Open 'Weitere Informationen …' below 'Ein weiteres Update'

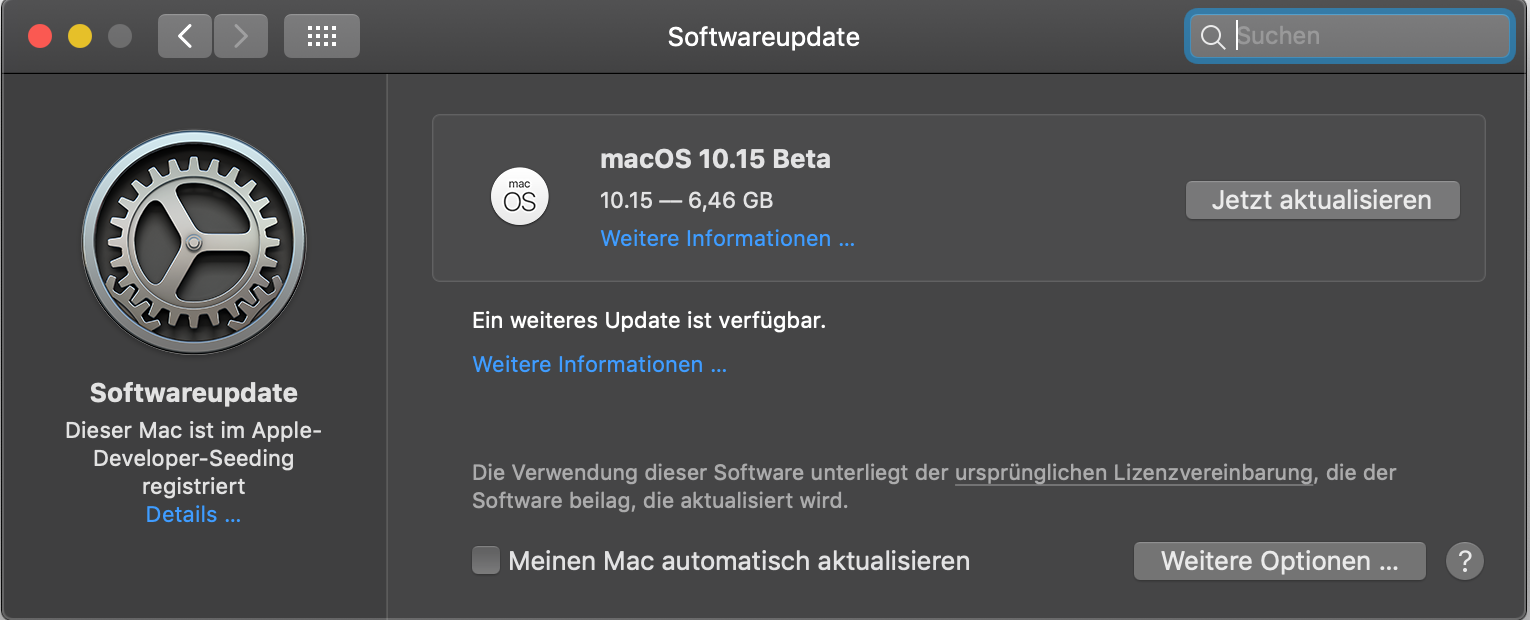599,365
